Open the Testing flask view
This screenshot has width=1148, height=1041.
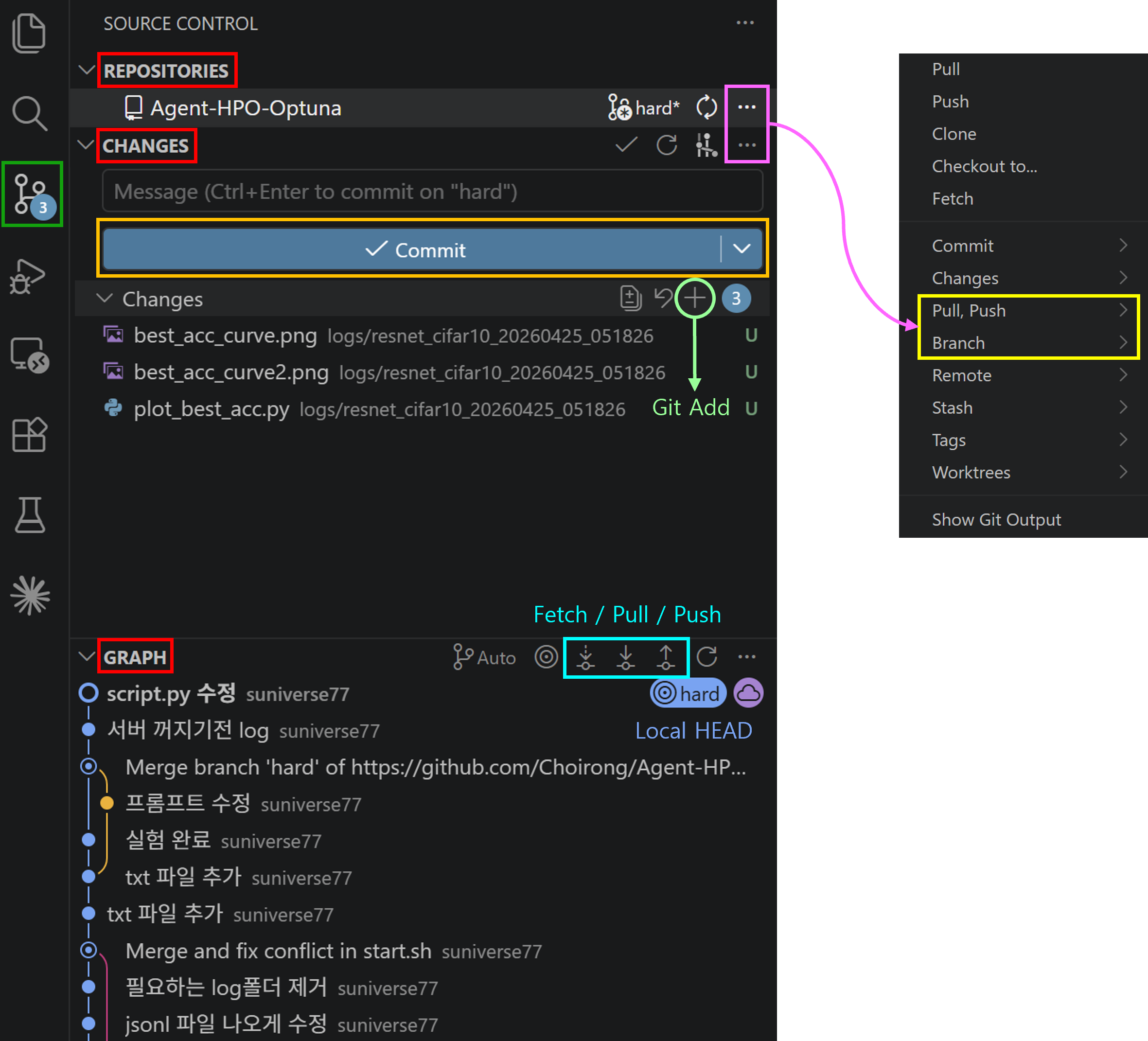click(x=30, y=515)
